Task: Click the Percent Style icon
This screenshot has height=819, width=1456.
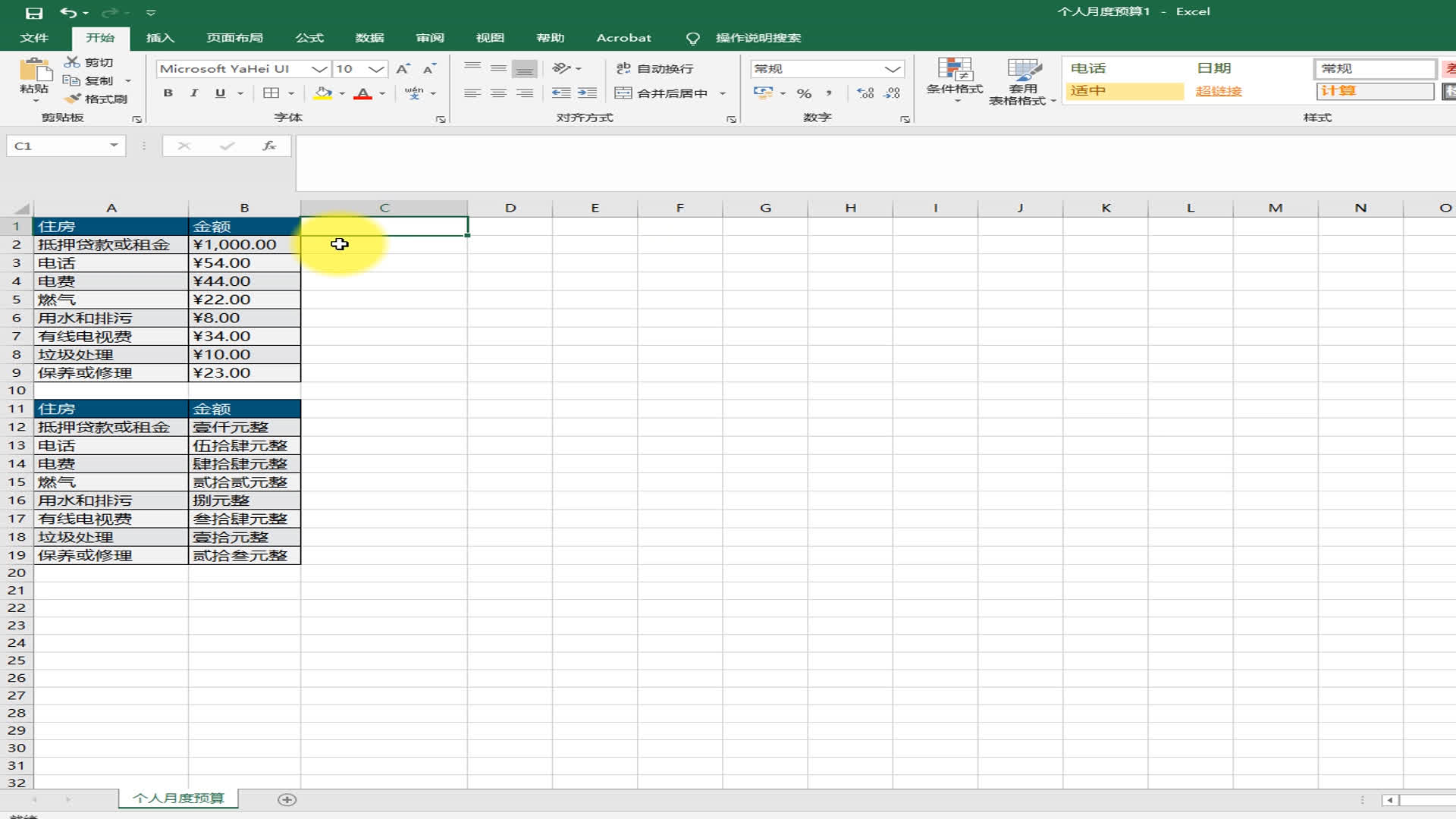Action: pyautogui.click(x=804, y=93)
